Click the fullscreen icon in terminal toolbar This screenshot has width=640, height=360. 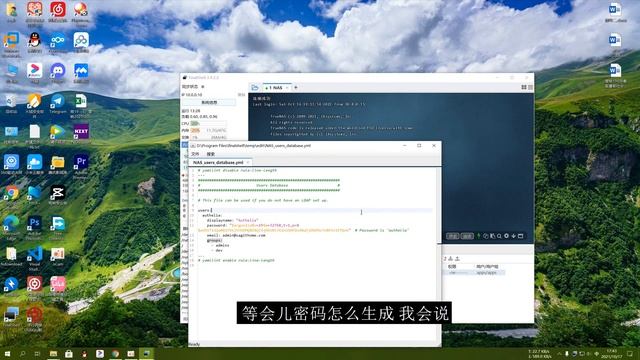520,236
